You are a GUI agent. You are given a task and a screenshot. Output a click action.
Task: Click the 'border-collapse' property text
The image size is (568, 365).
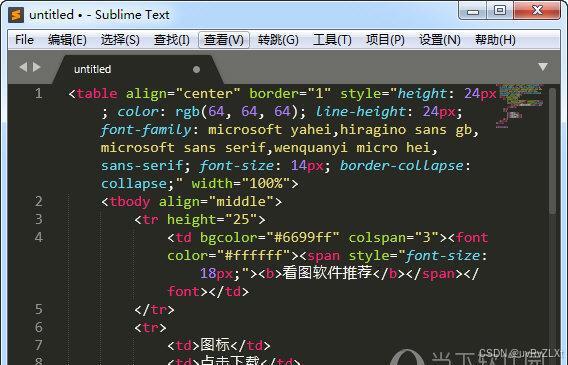(x=401, y=165)
